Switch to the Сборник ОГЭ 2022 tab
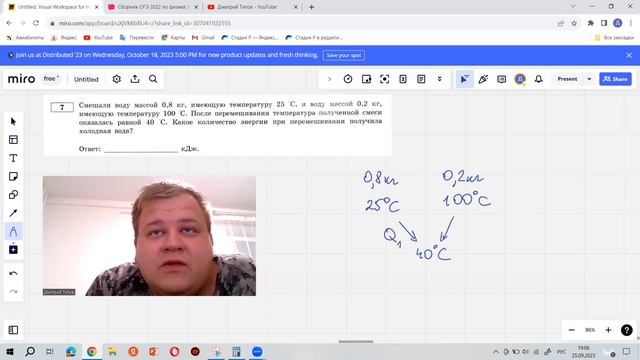The width and height of the screenshot is (640, 360). (x=153, y=7)
